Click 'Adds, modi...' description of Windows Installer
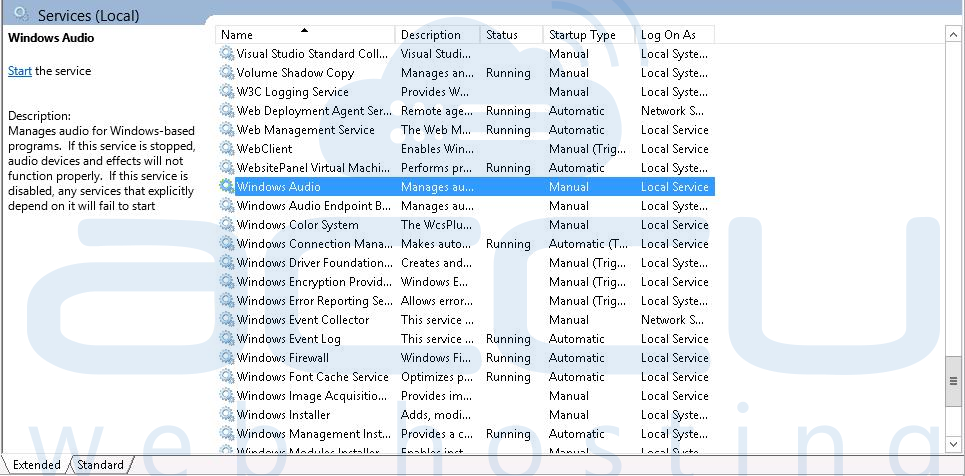965x476 pixels. pyautogui.click(x=436, y=415)
